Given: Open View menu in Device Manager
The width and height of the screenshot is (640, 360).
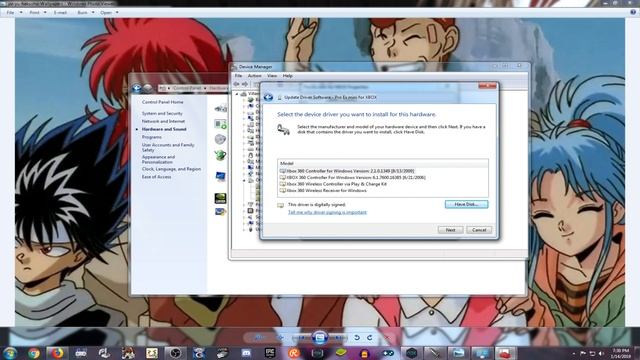Looking at the screenshot, I should 272,76.
